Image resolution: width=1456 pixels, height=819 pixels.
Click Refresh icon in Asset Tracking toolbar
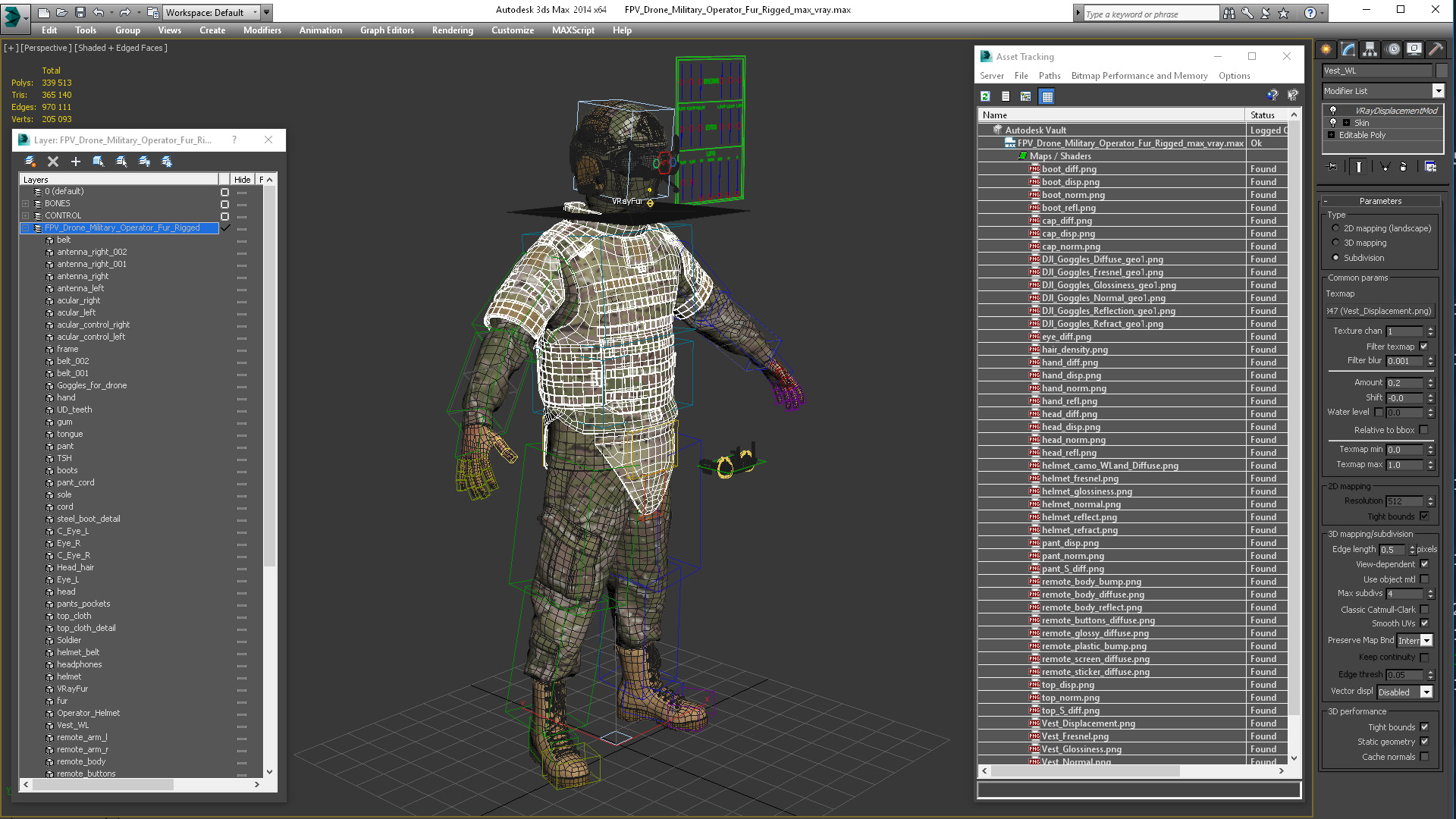[985, 96]
